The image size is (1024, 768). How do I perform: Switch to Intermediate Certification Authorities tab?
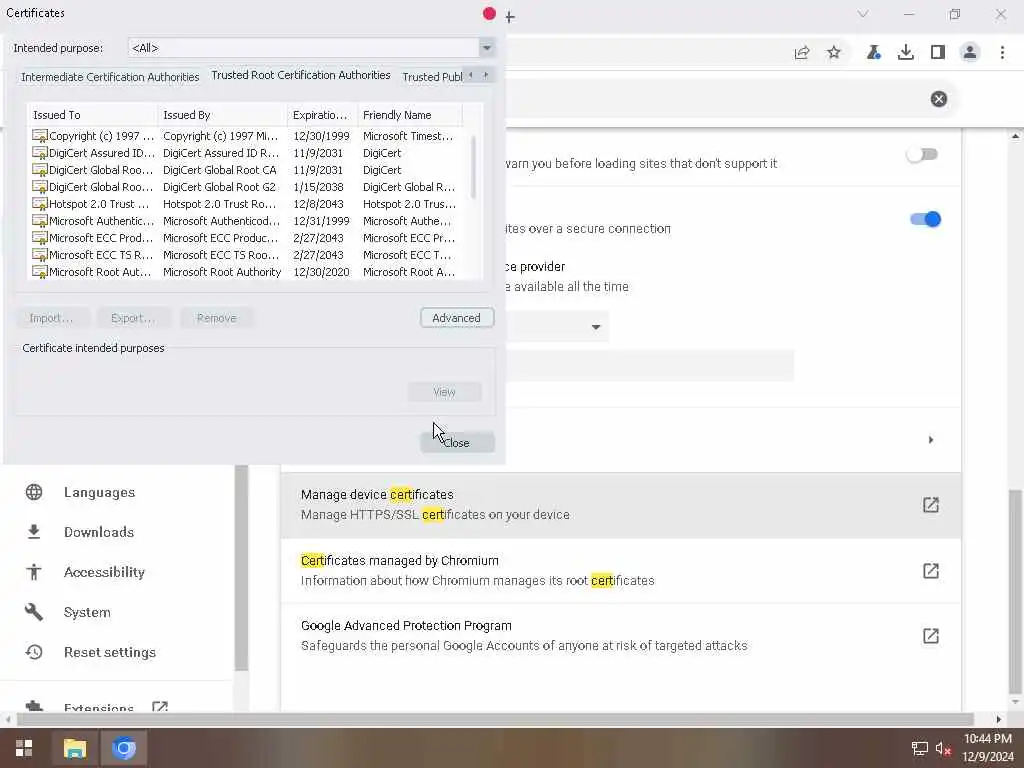pyautogui.click(x=110, y=77)
